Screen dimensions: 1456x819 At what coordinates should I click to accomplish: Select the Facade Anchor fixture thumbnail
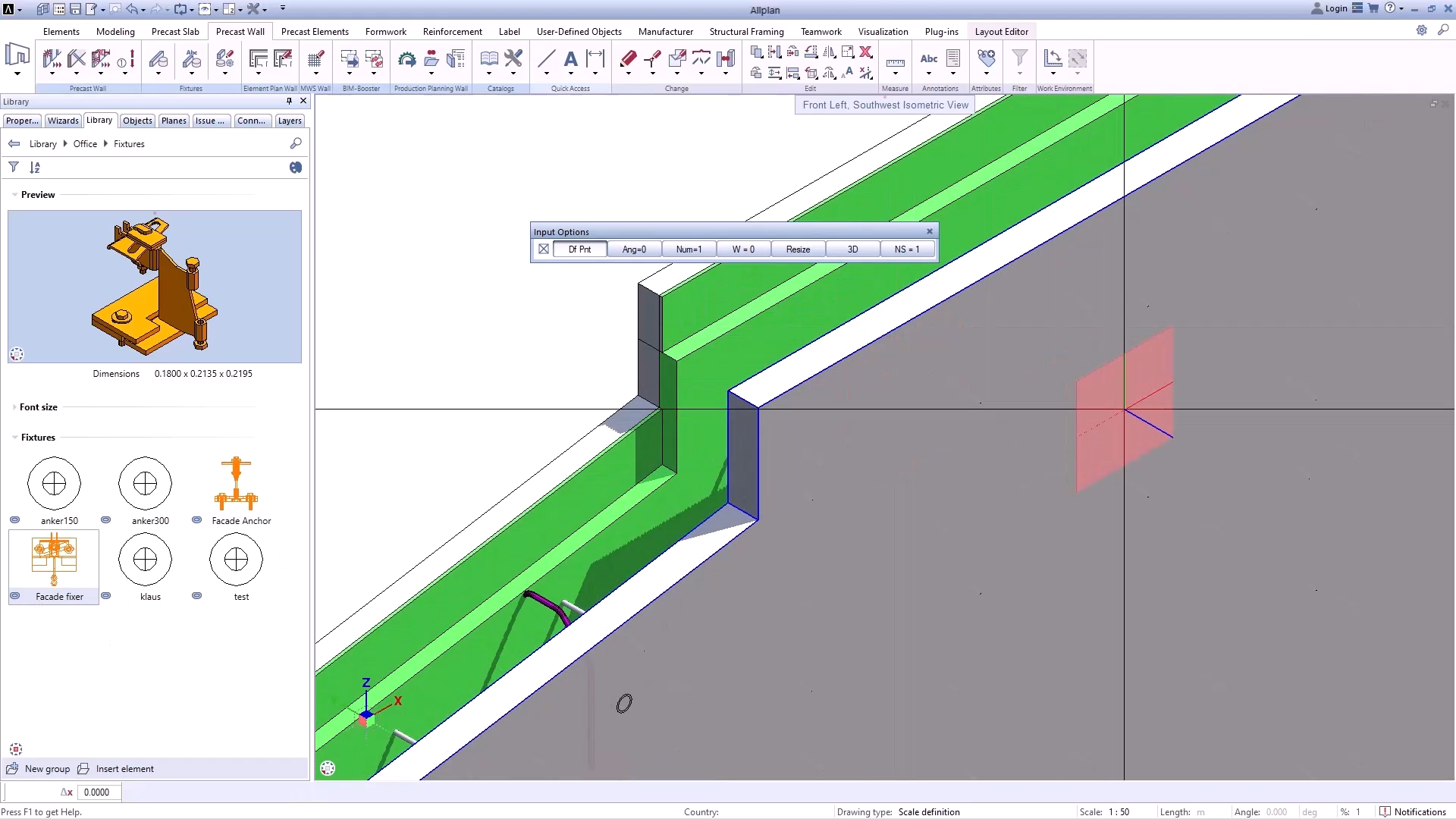pos(236,484)
